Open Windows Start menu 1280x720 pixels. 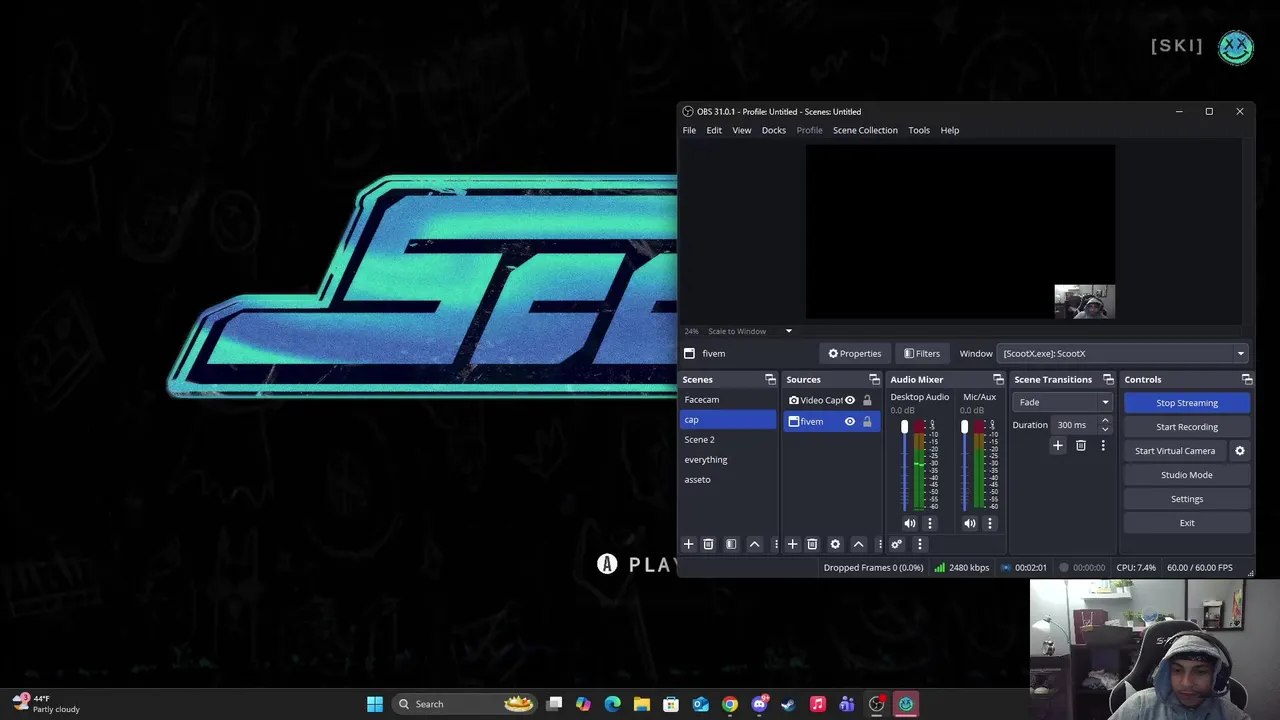(x=375, y=704)
